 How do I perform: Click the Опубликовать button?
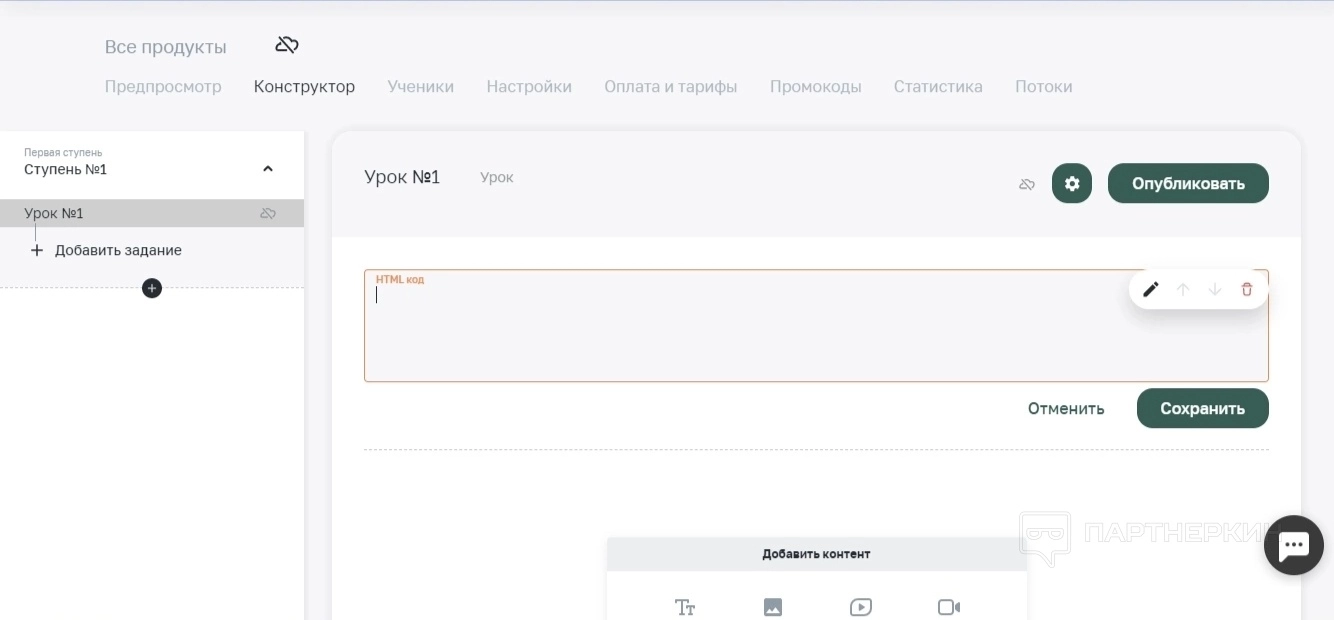pos(1188,184)
